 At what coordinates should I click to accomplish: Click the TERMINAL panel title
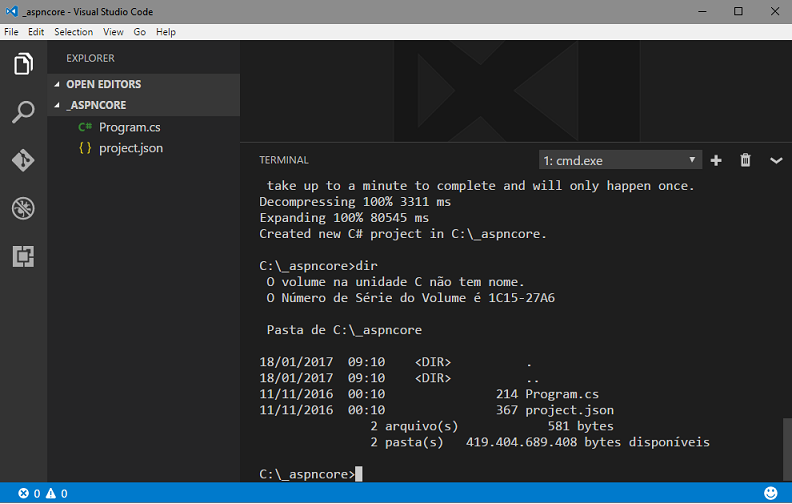click(284, 160)
